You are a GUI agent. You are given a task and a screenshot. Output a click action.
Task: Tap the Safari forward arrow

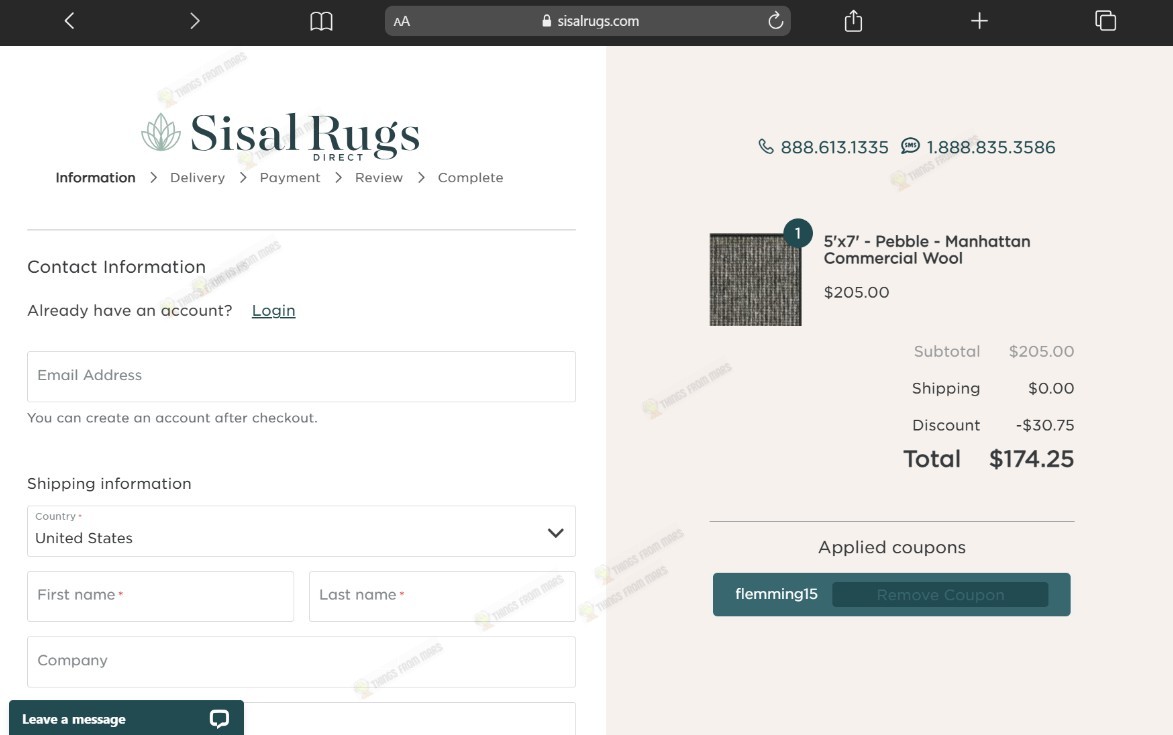click(195, 21)
